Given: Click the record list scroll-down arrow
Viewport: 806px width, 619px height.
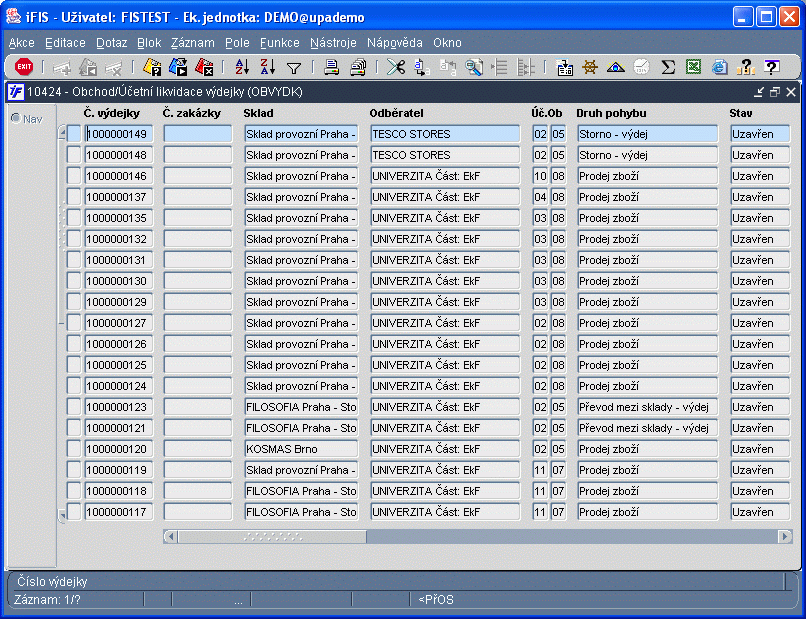Looking at the screenshot, I should pyautogui.click(x=62, y=515).
